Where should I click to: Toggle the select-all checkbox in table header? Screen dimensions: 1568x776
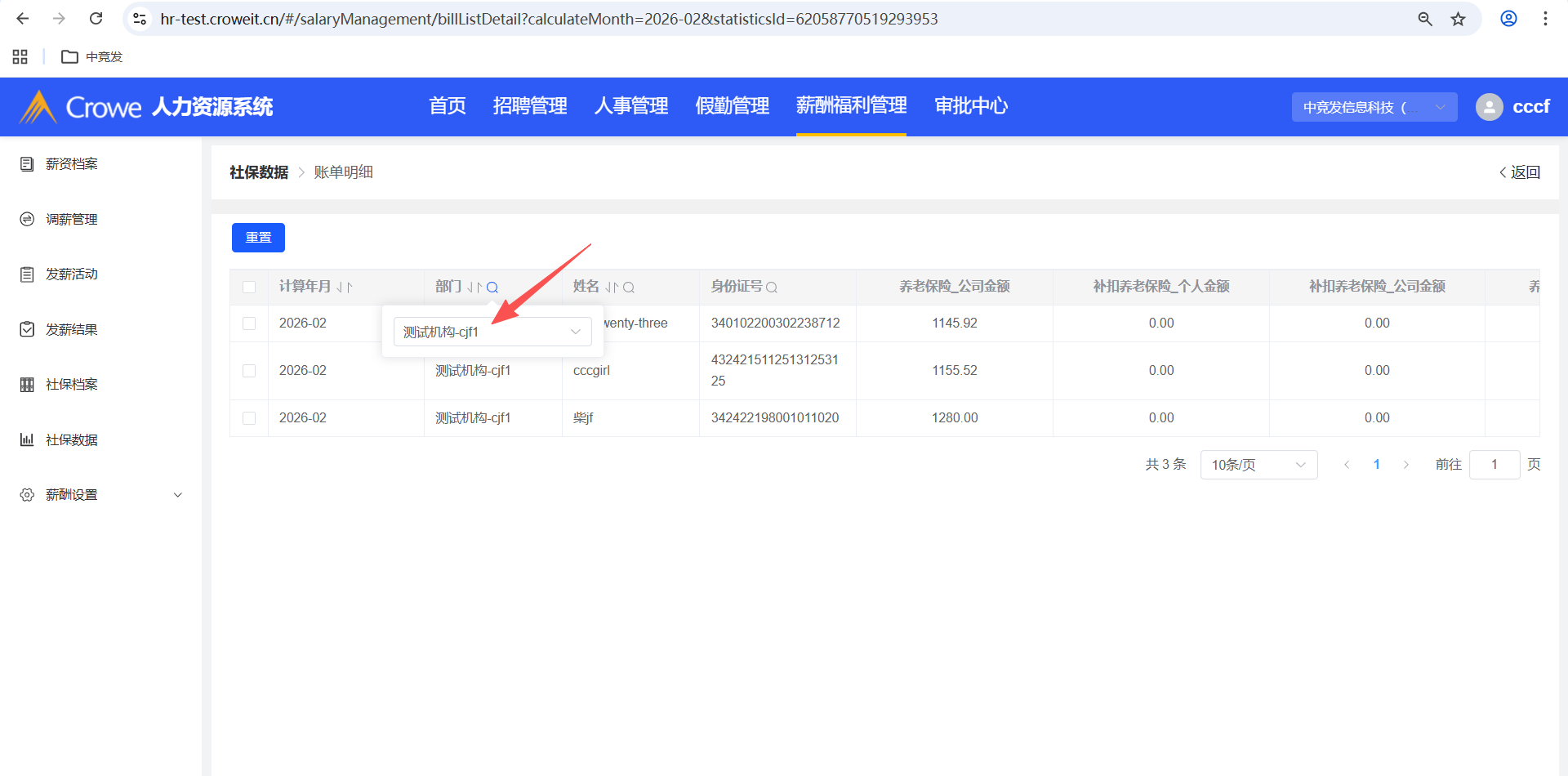point(249,287)
